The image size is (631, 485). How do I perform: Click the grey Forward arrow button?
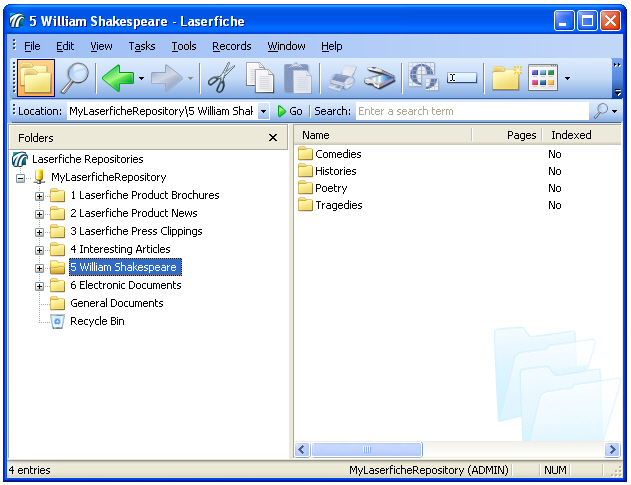pyautogui.click(x=167, y=78)
